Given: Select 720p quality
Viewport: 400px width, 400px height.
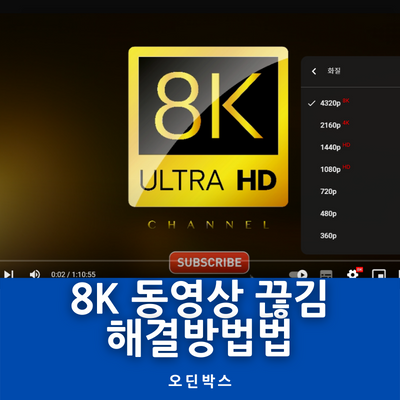Looking at the screenshot, I should tap(350, 191).
